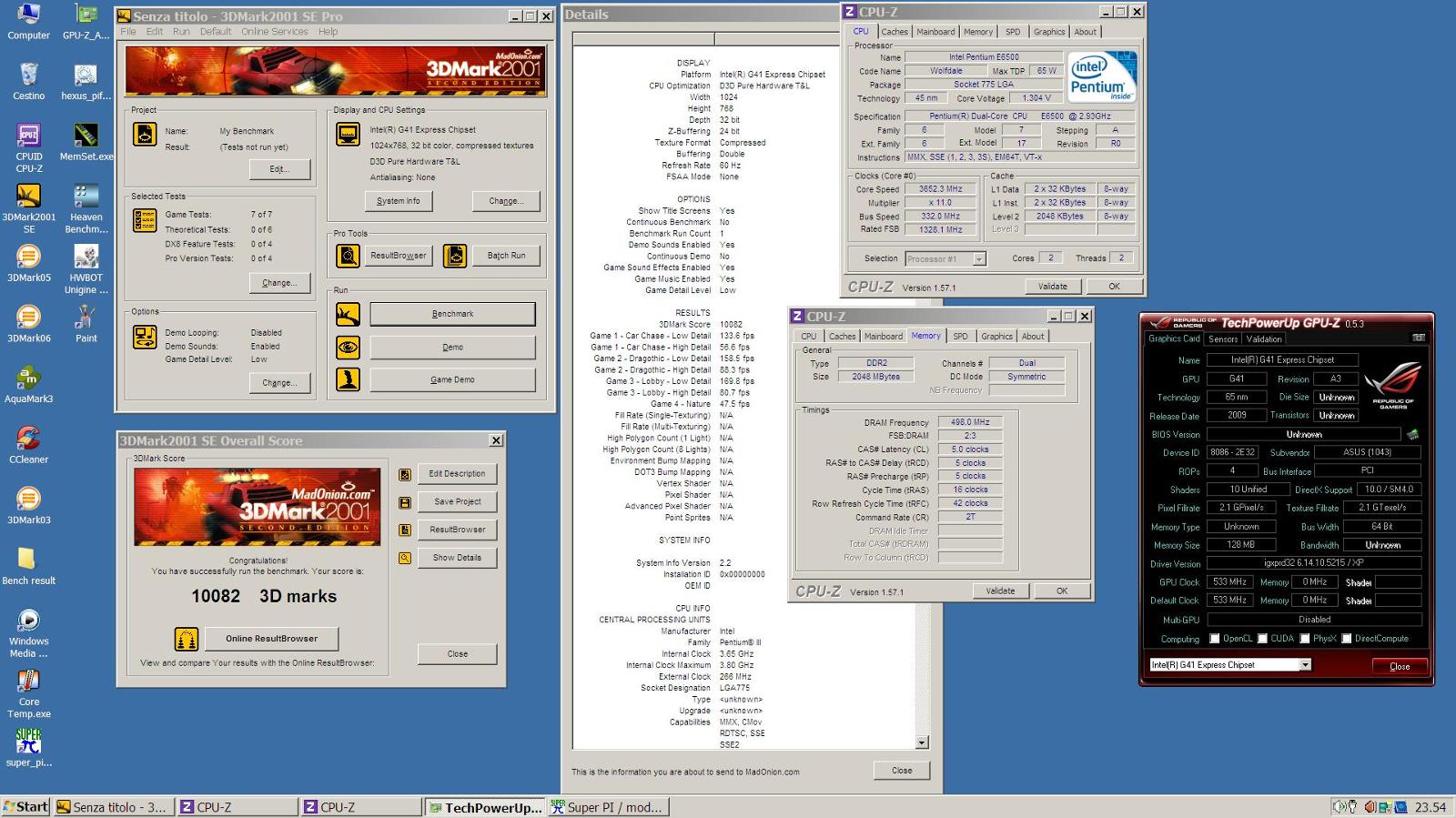This screenshot has width=1456, height=818.
Task: Click OK in the lower CPU-Z window
Action: coord(1062,591)
